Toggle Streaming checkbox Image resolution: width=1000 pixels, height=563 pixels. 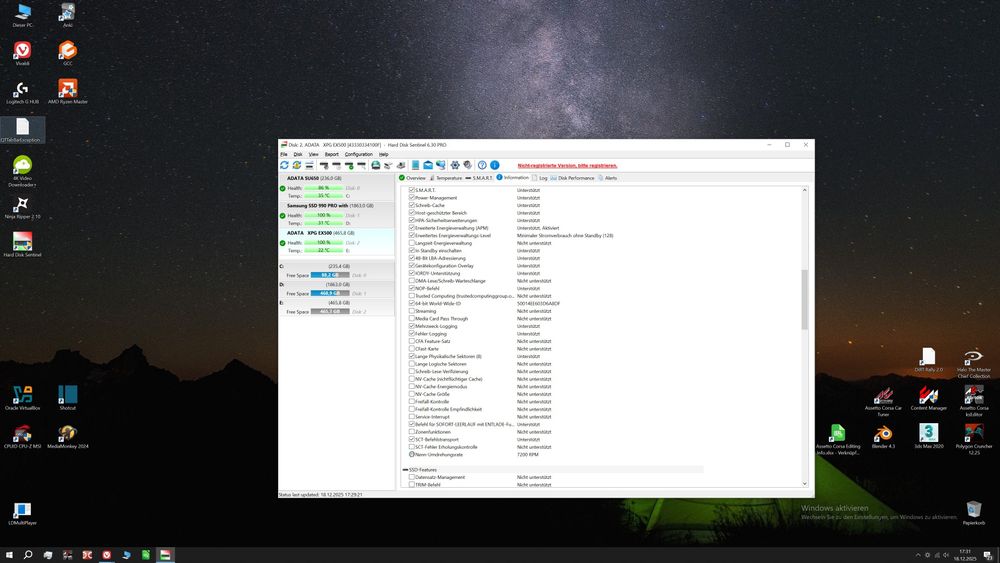pyautogui.click(x=411, y=311)
